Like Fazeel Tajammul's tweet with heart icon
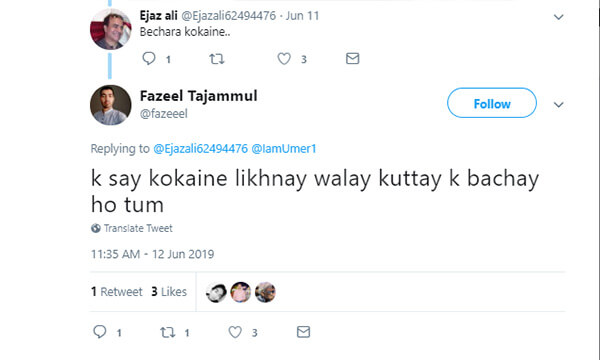The image size is (600, 360). click(x=235, y=332)
